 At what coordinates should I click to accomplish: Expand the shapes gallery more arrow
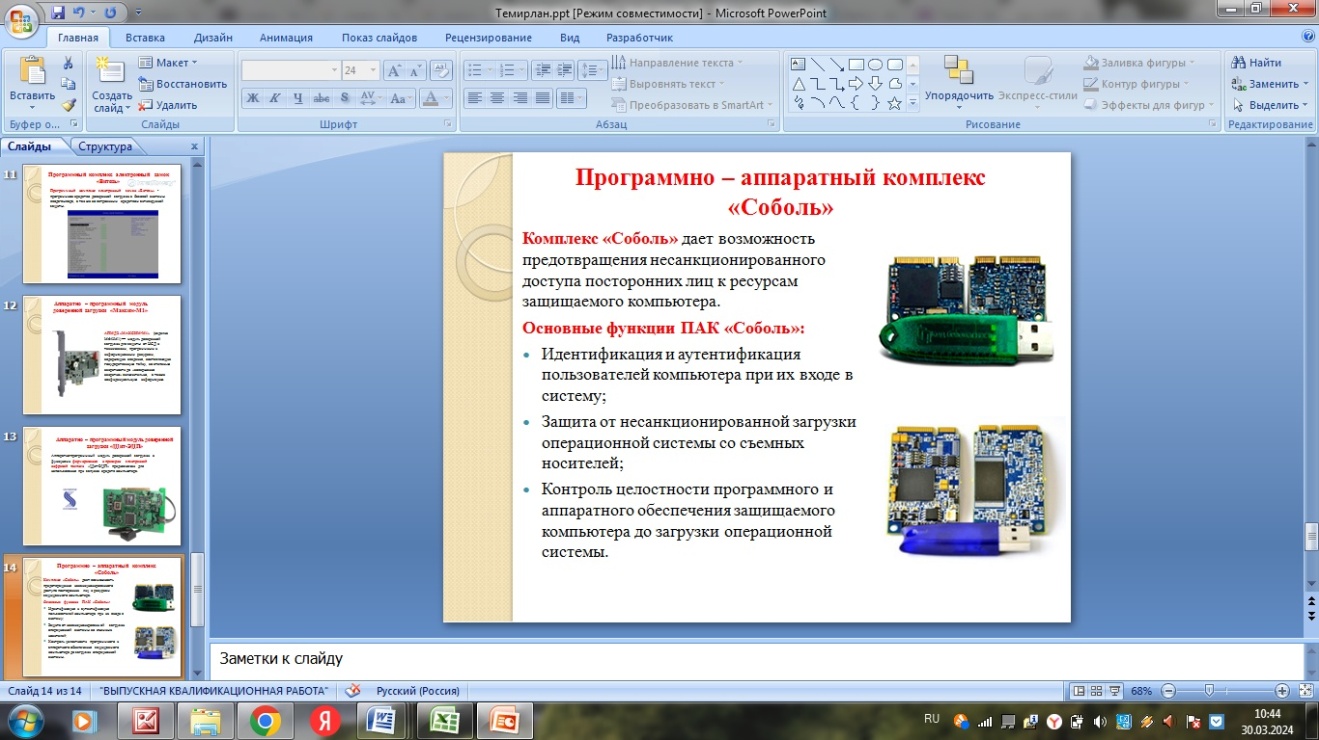click(x=913, y=102)
